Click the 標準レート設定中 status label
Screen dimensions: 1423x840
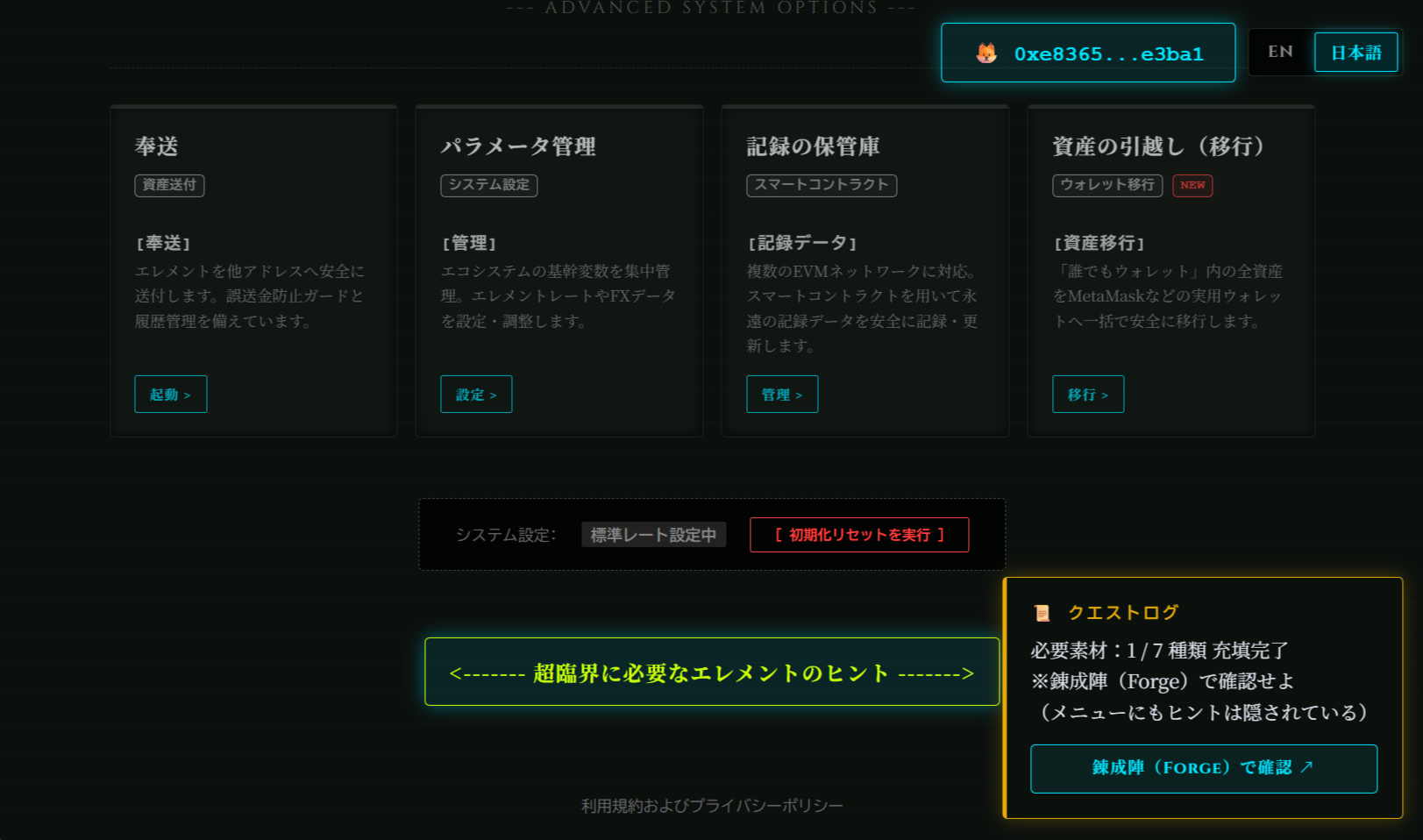(x=653, y=535)
